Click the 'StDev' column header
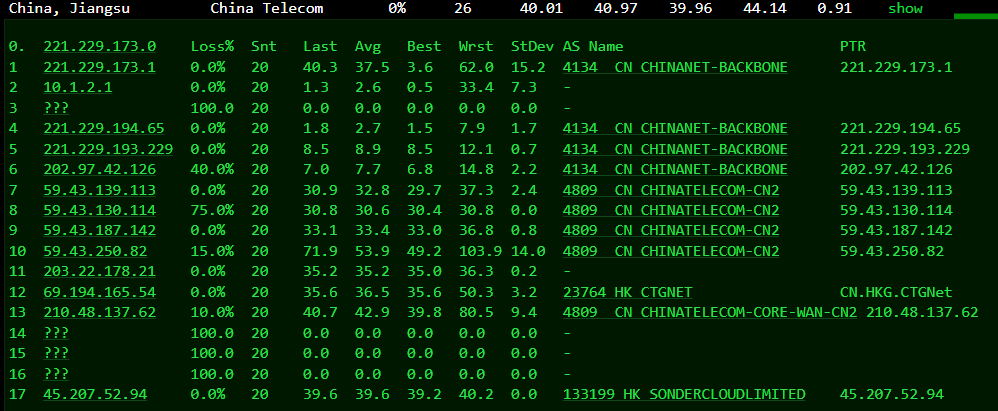 (x=533, y=46)
